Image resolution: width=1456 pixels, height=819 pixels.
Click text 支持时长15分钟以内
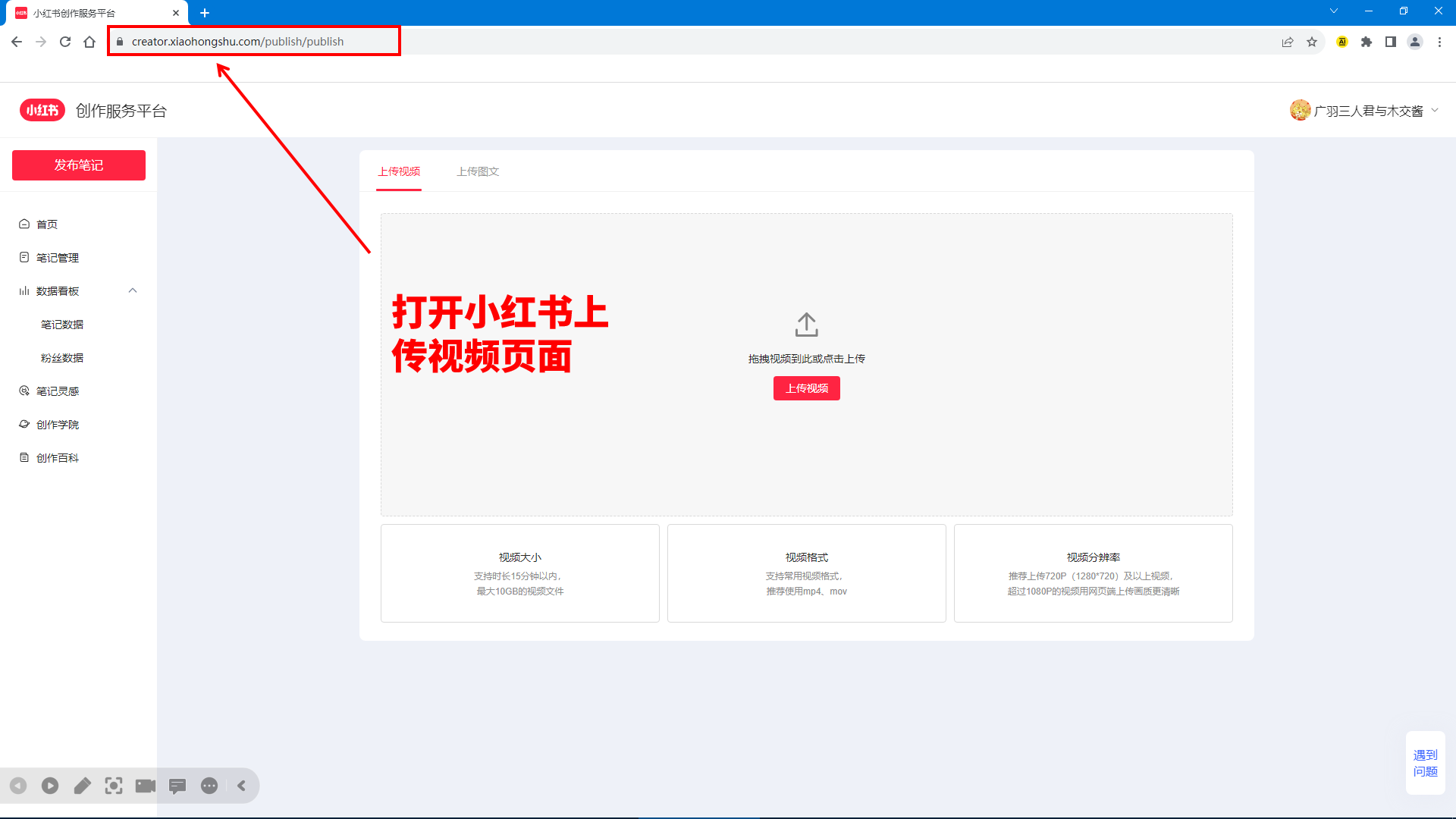point(518,576)
